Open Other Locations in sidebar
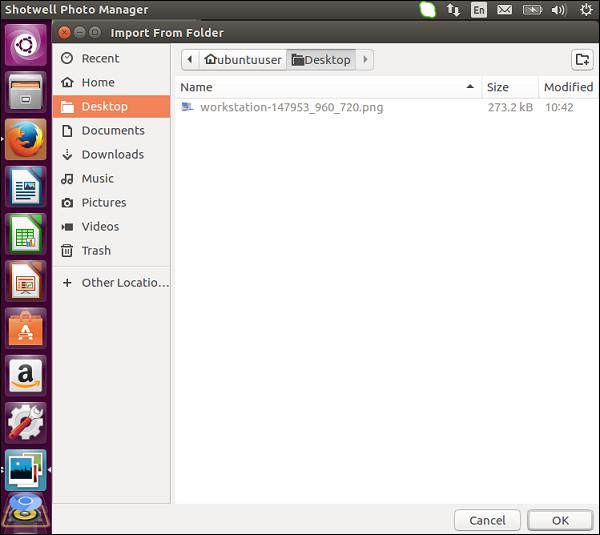The height and width of the screenshot is (535, 600). 124,282
